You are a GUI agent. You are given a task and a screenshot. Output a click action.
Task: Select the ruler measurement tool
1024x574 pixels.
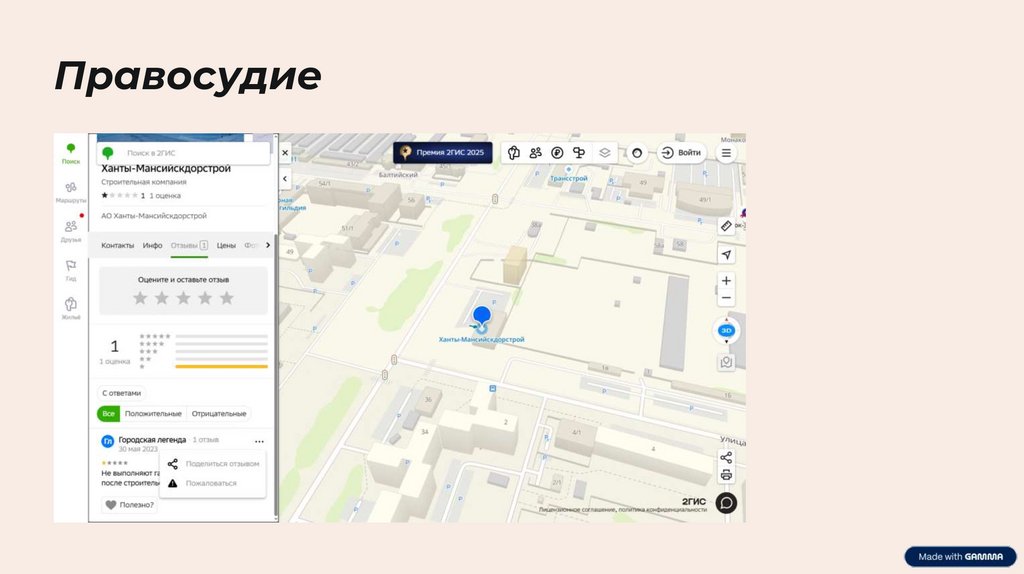[x=726, y=226]
